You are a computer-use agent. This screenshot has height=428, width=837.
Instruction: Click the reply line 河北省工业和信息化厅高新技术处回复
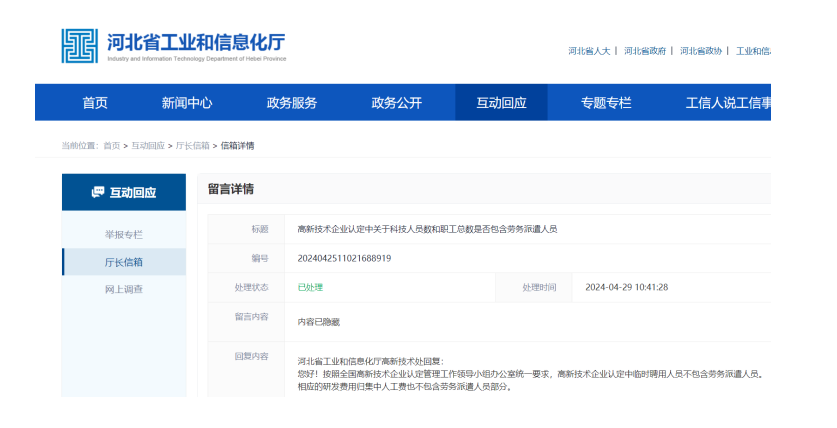370,361
